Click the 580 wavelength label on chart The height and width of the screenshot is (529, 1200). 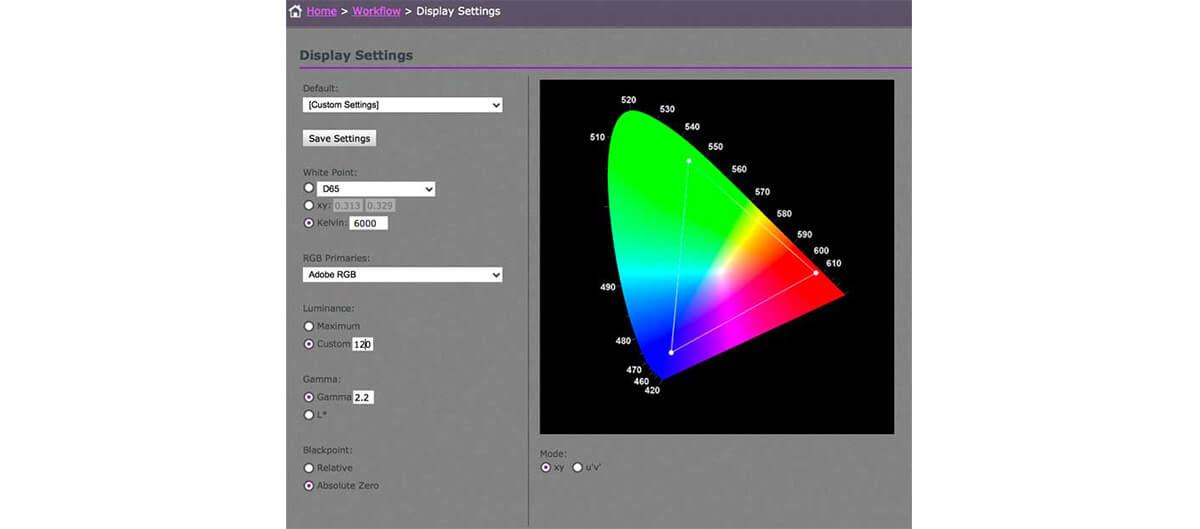point(784,213)
